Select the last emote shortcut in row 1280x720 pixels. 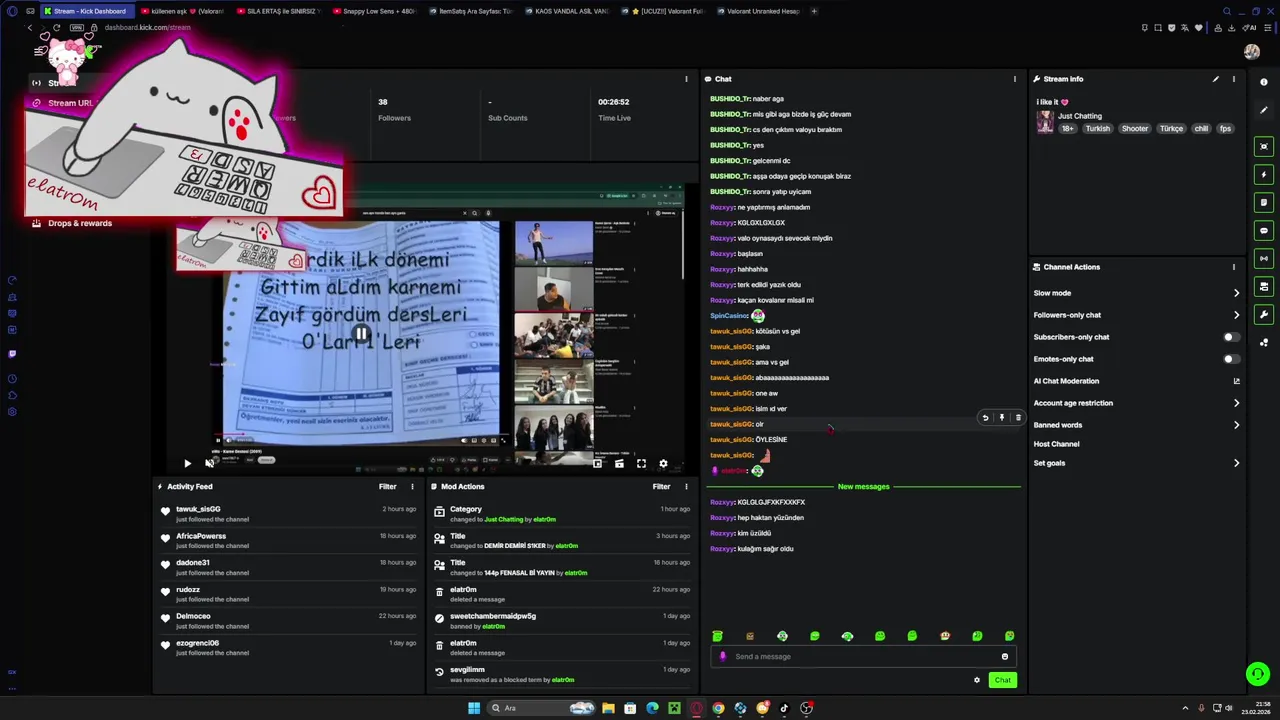(x=1009, y=636)
